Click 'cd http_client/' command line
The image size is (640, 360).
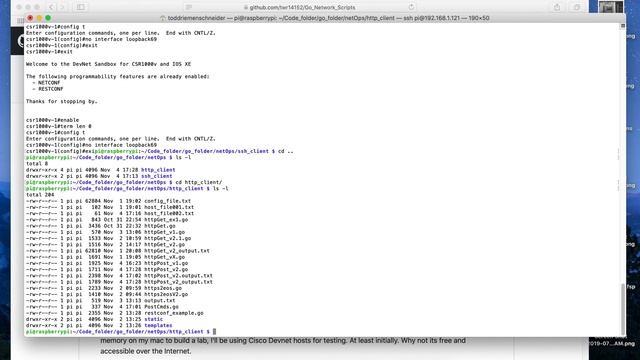click(199, 182)
